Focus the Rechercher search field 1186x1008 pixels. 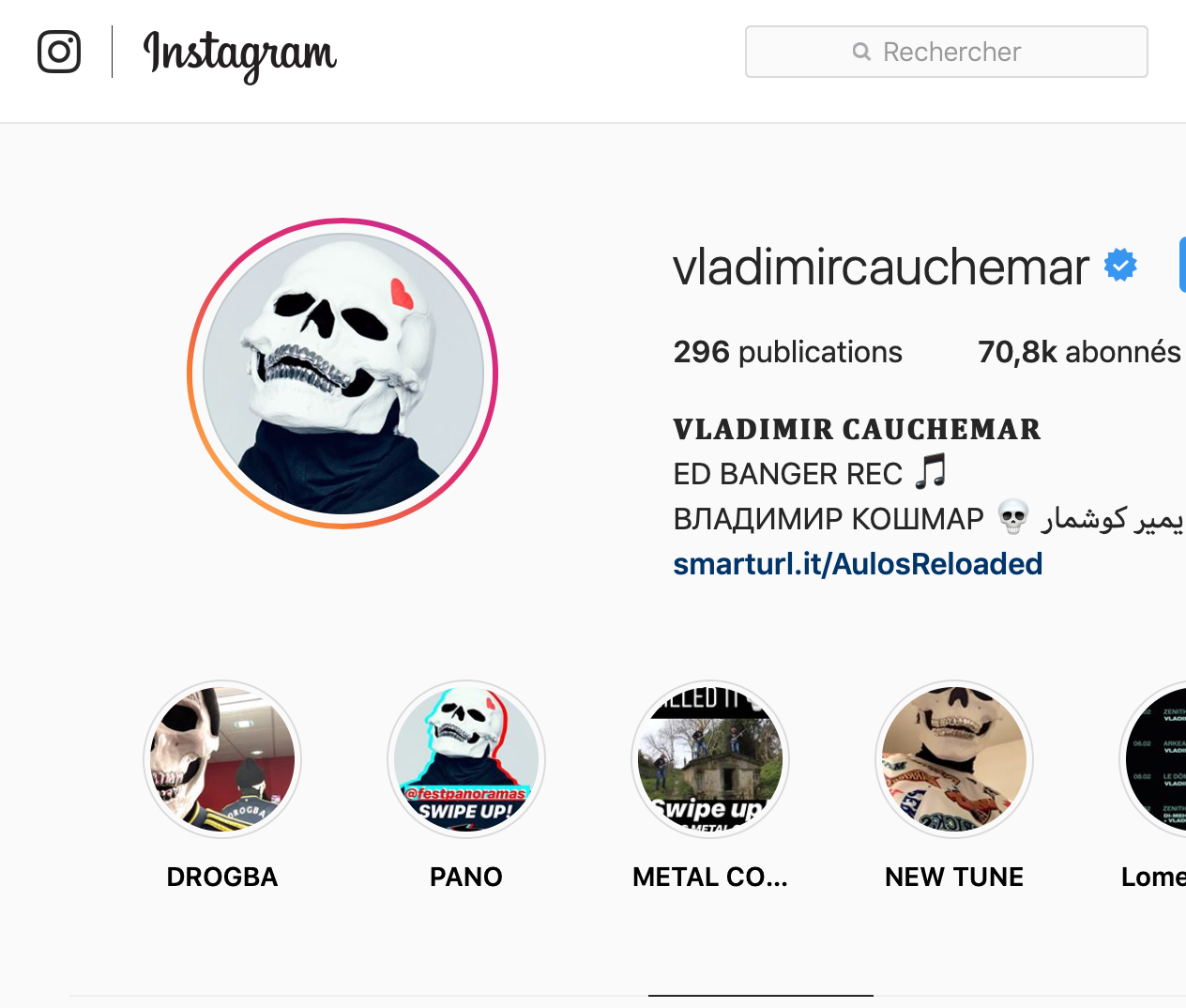coord(947,52)
